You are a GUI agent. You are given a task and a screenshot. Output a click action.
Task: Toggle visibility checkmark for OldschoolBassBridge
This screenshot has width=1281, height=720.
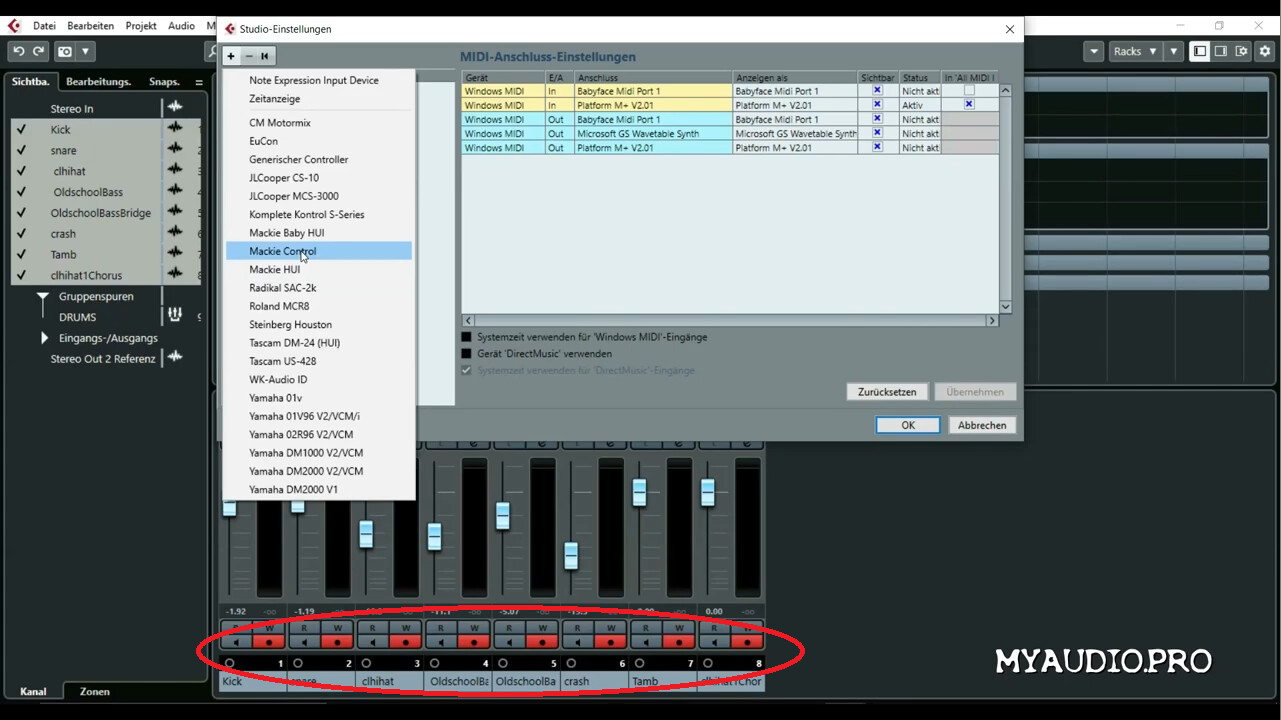[x=21, y=212]
